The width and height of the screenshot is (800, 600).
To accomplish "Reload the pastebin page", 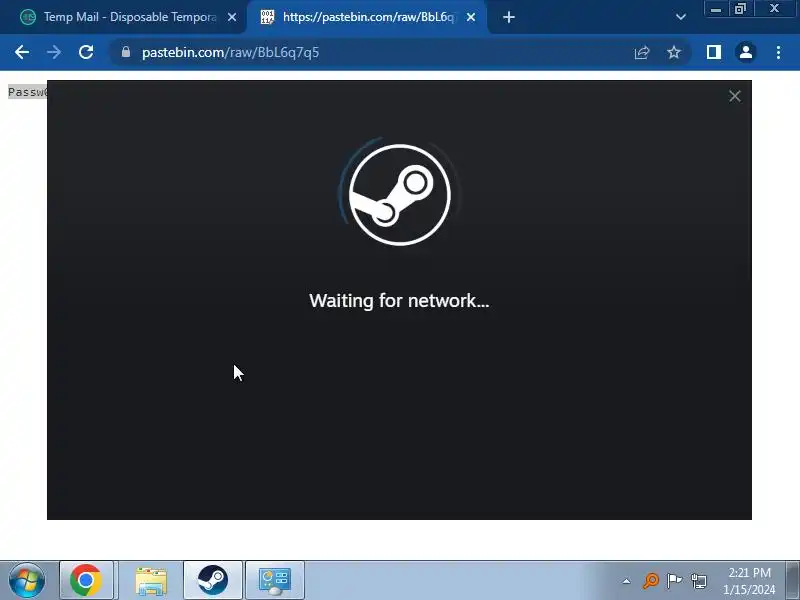I will pos(86,52).
